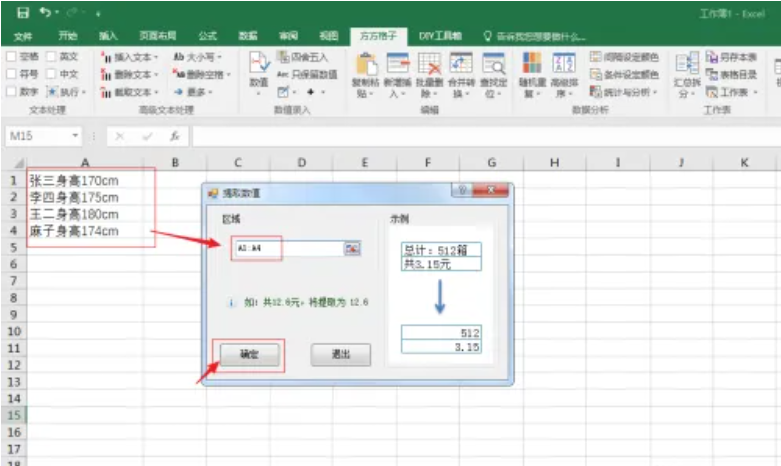Open the 查找定位 search tool
The width and height of the screenshot is (781, 466).
[x=493, y=66]
